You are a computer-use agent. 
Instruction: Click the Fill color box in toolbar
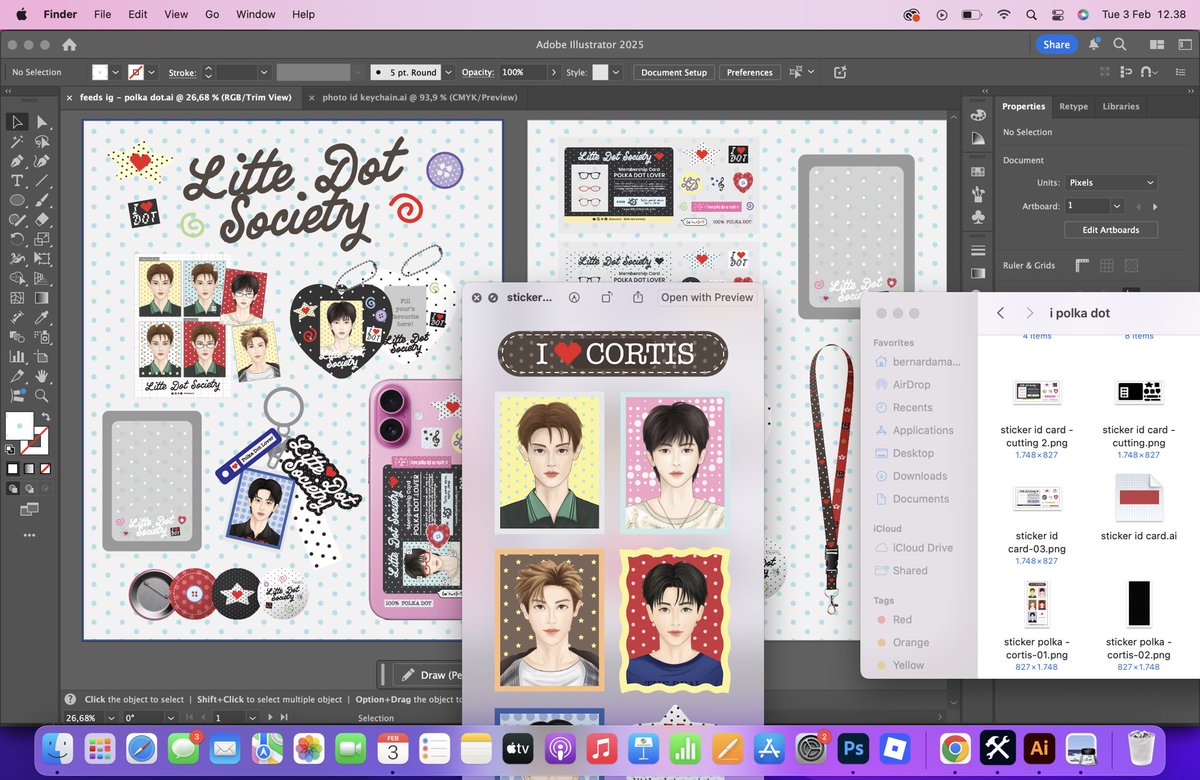(x=19, y=426)
